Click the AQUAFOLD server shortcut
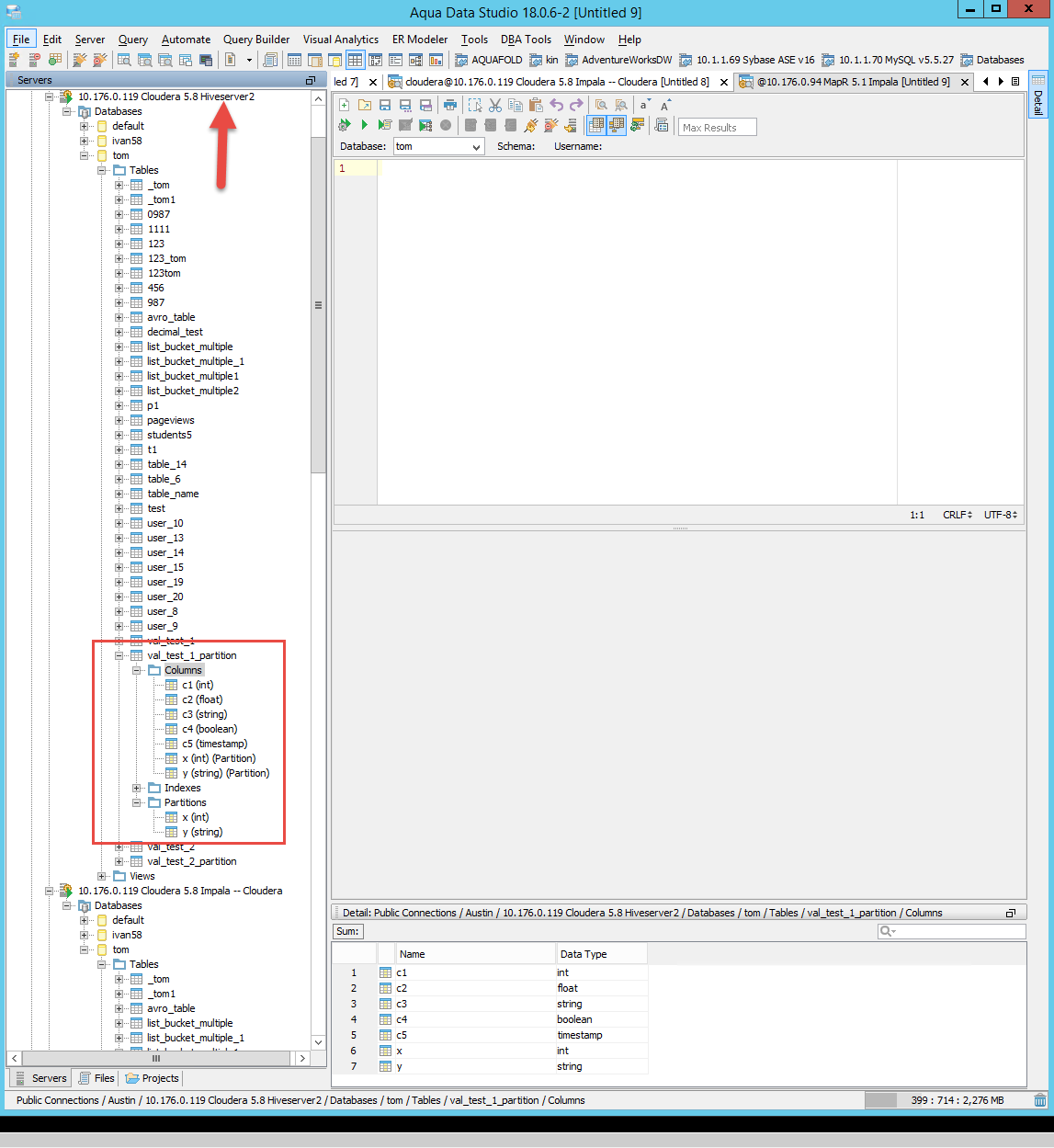The width and height of the screenshot is (1054, 1148). pyautogui.click(x=488, y=60)
